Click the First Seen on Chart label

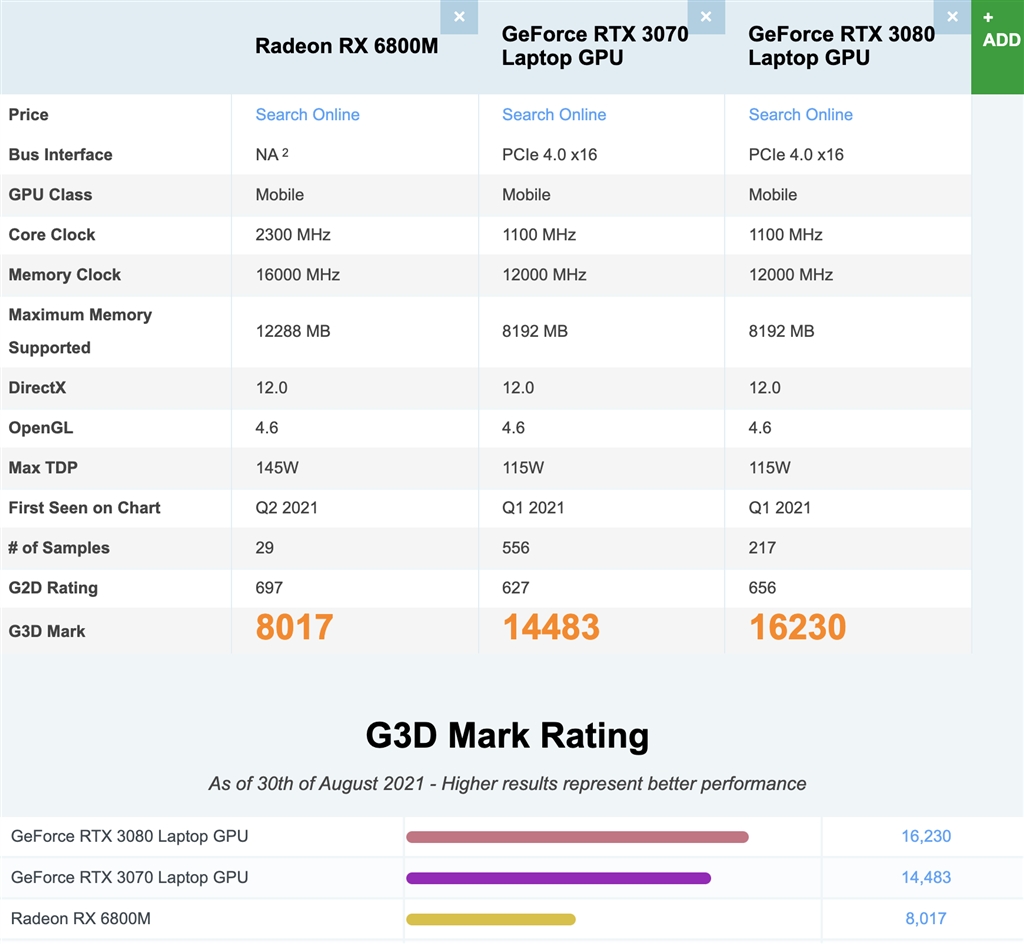84,508
